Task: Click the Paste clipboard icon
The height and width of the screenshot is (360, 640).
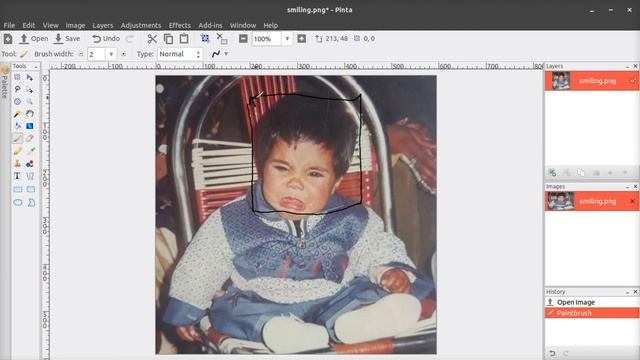Action: [x=184, y=39]
